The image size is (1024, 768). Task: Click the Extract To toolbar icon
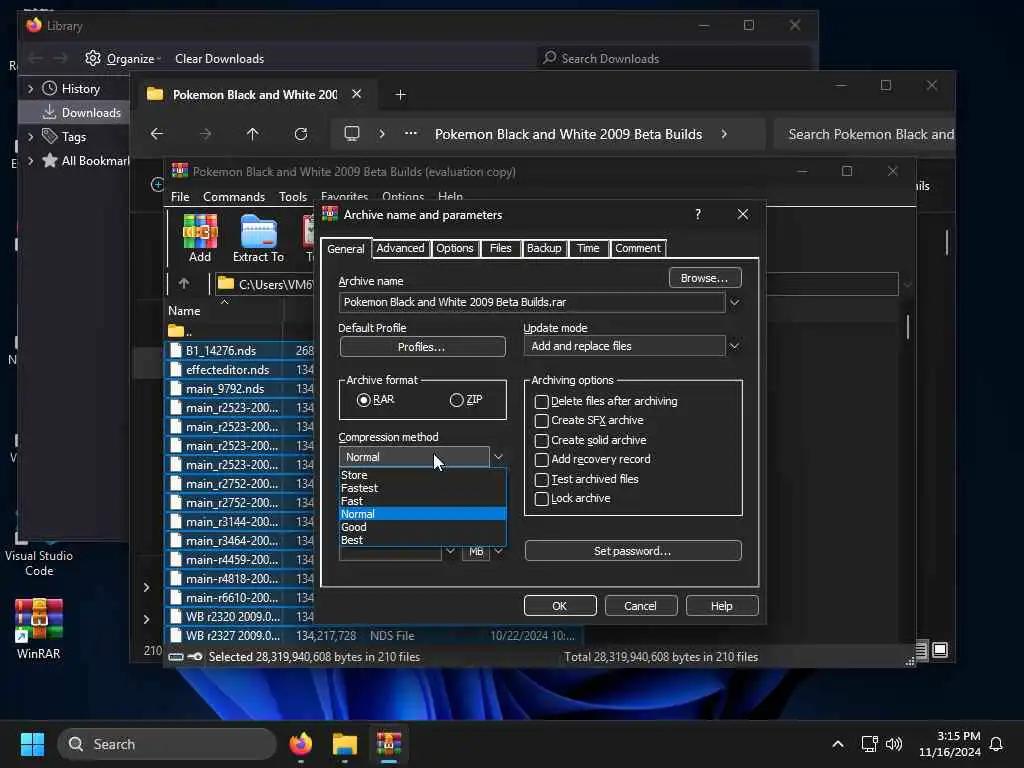[x=259, y=239]
